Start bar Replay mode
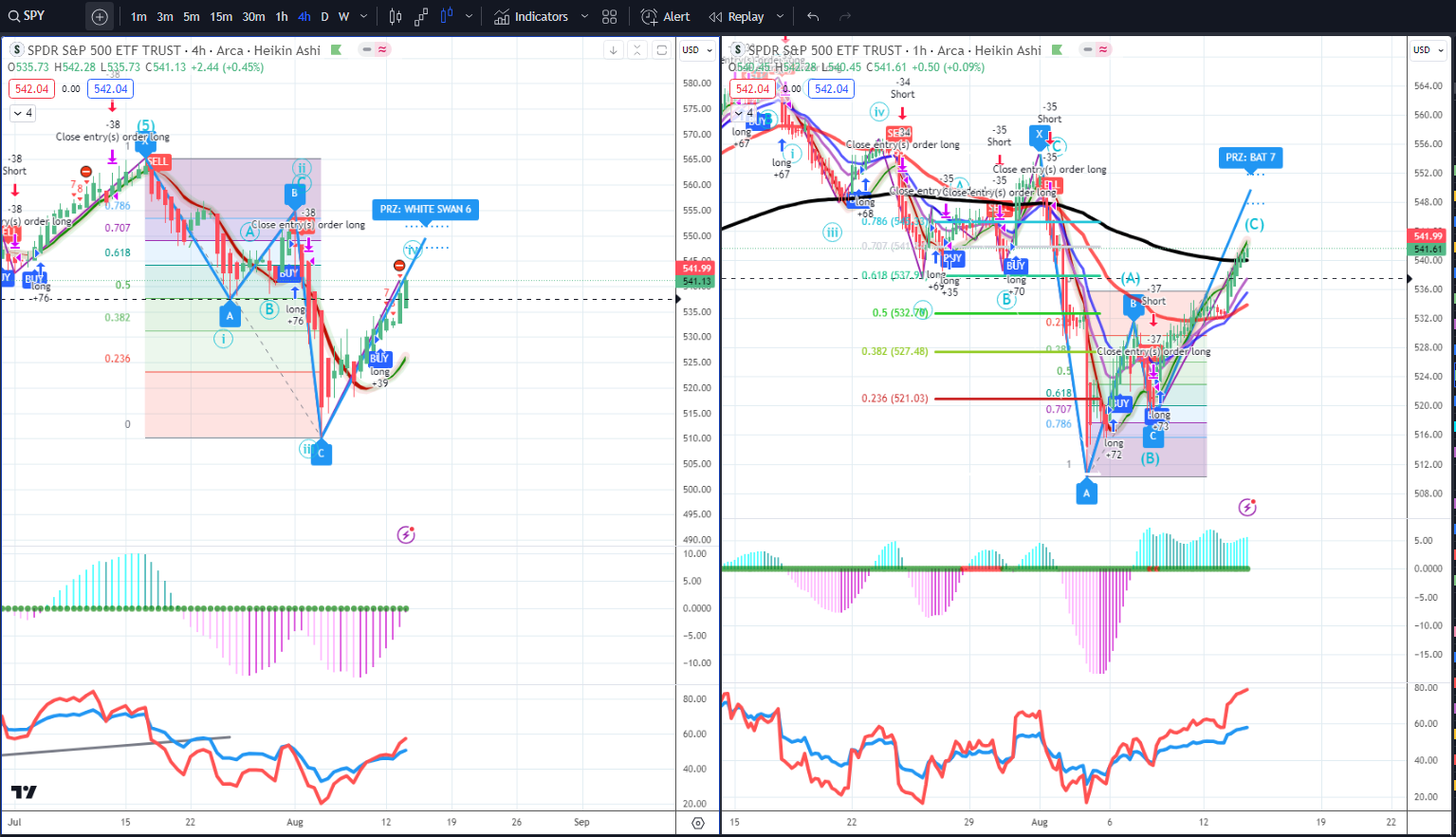 (737, 16)
